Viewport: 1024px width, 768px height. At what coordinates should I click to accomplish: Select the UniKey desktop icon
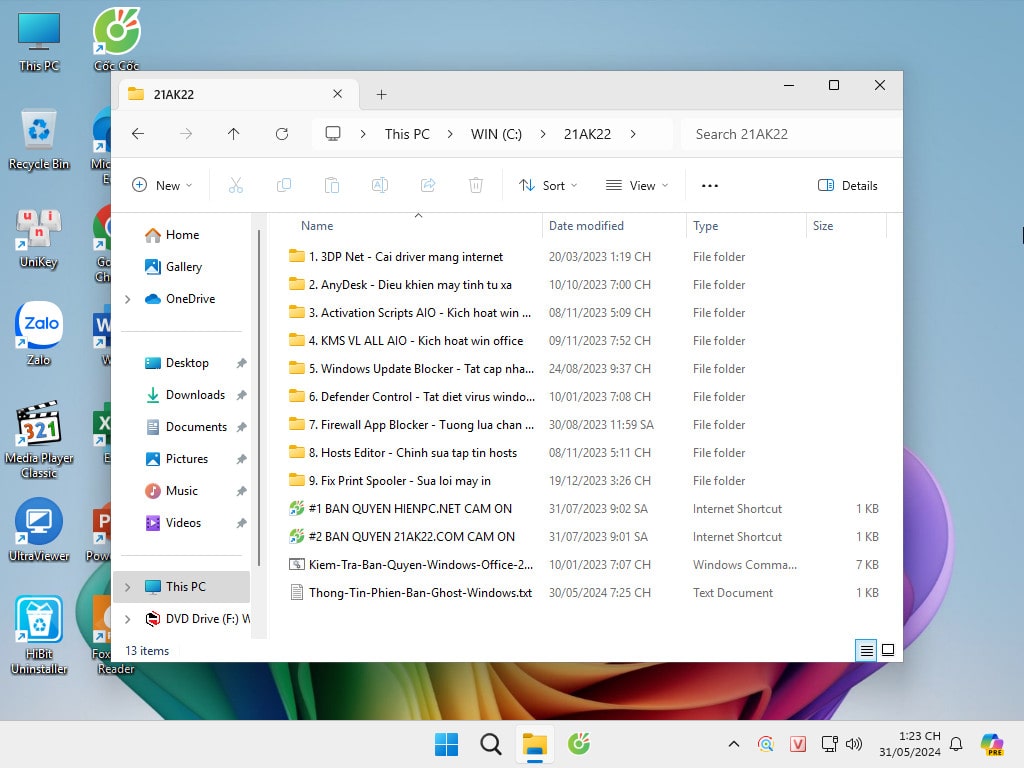(39, 238)
